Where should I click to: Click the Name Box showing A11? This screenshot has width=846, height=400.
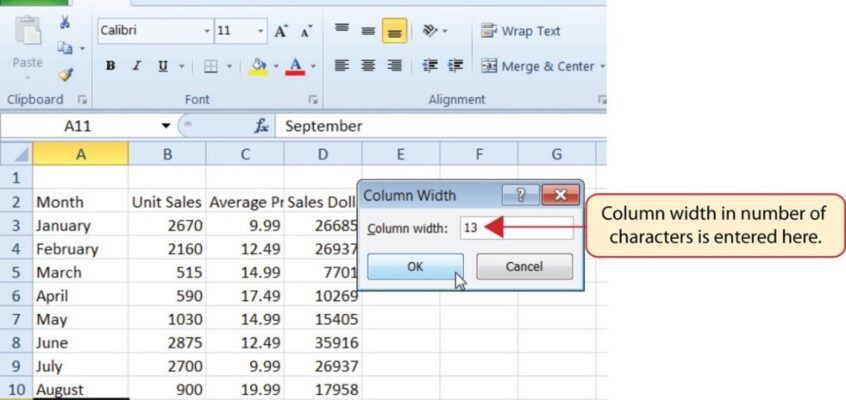tap(78, 126)
